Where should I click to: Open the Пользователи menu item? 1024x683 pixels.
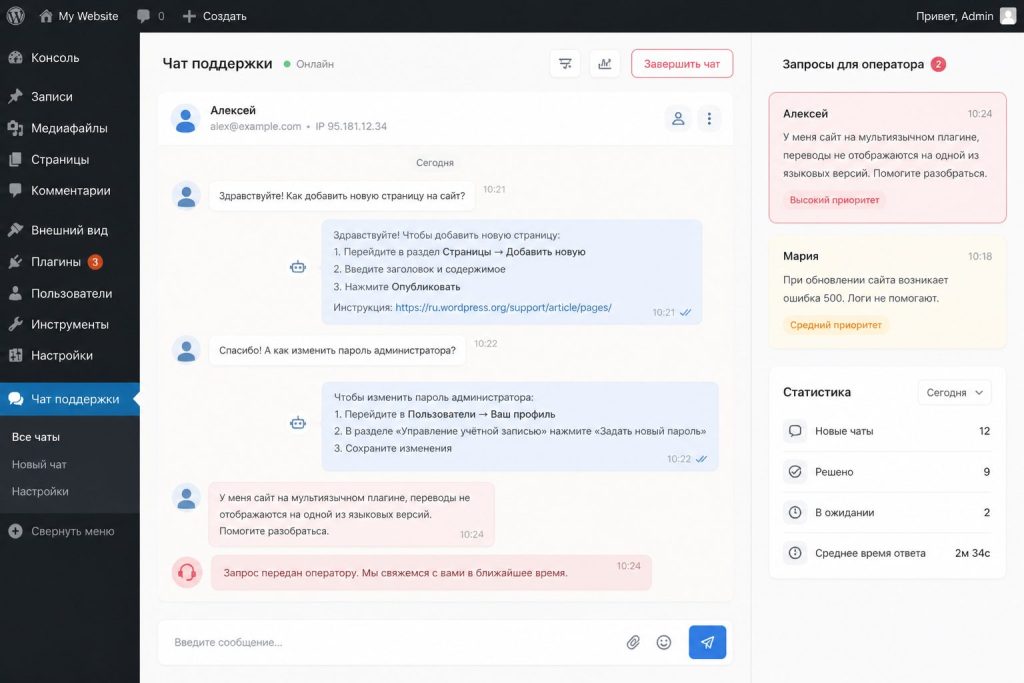point(70,293)
